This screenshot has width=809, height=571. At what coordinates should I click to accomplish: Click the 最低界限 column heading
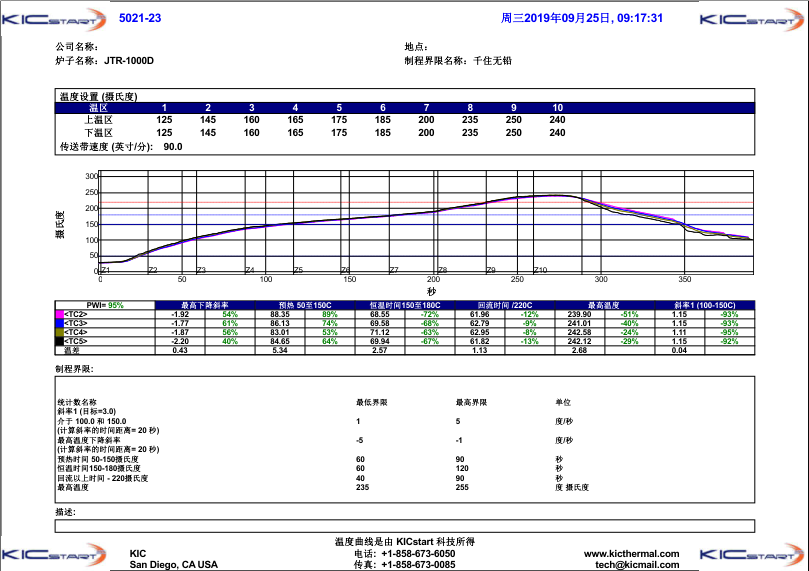tap(371, 402)
